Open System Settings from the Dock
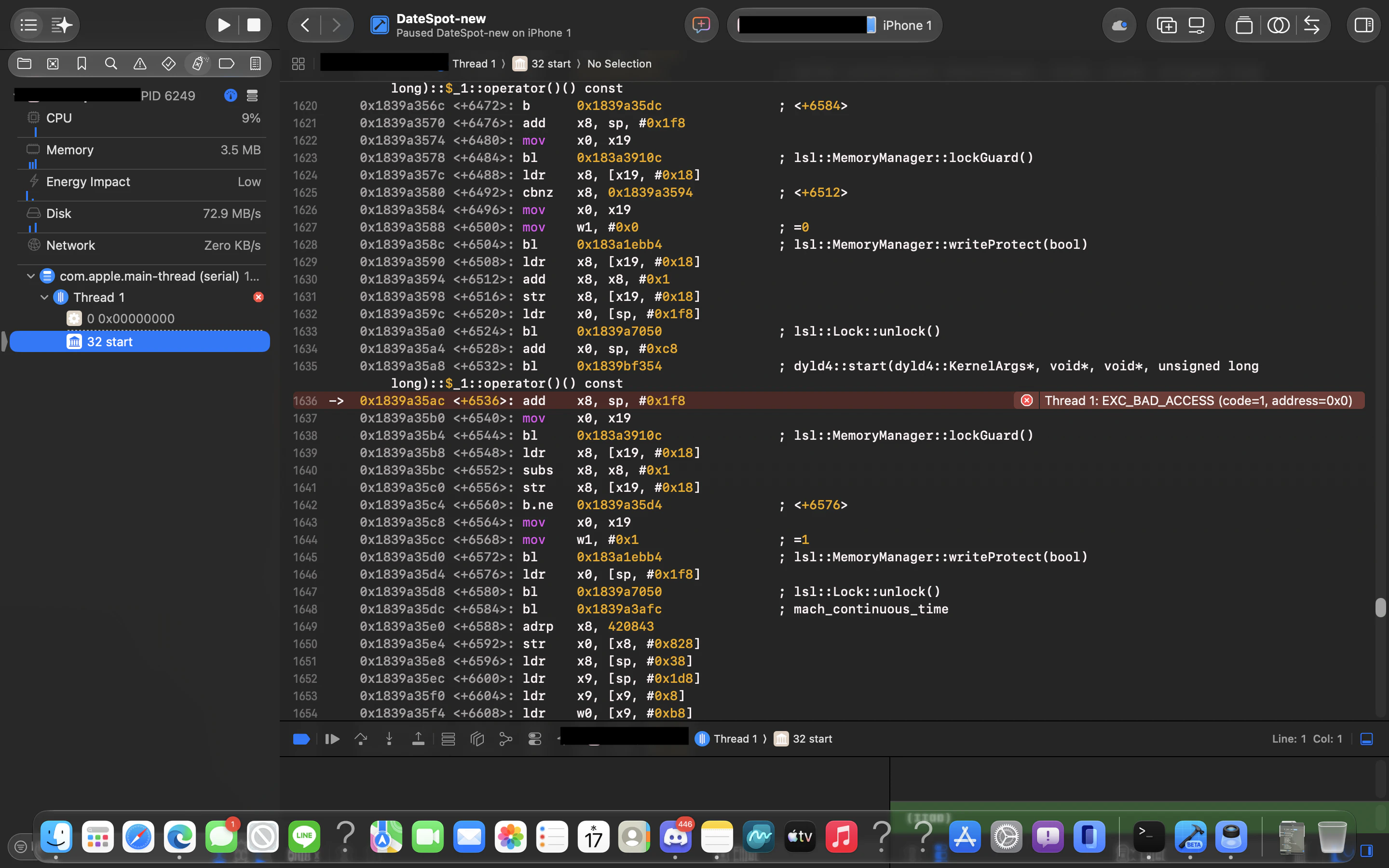The image size is (1389, 868). point(1006,837)
